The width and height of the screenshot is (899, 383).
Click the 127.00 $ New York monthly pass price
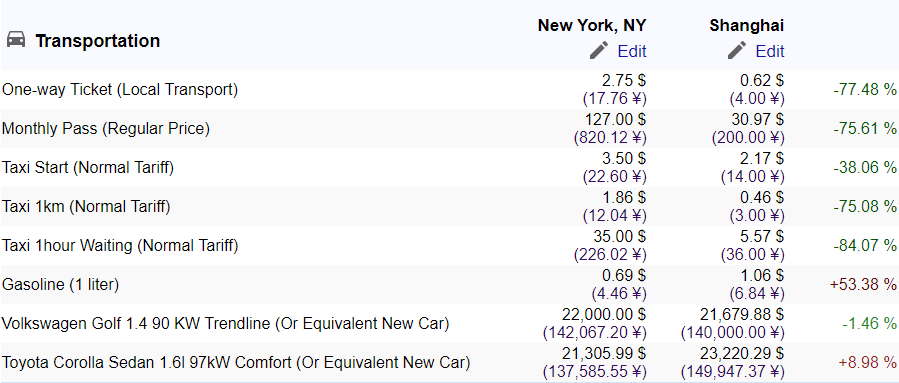[615, 119]
